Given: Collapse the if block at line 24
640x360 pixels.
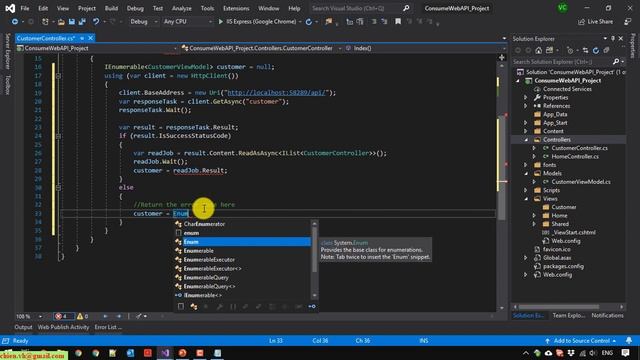Looking at the screenshot, I should 58,136.
